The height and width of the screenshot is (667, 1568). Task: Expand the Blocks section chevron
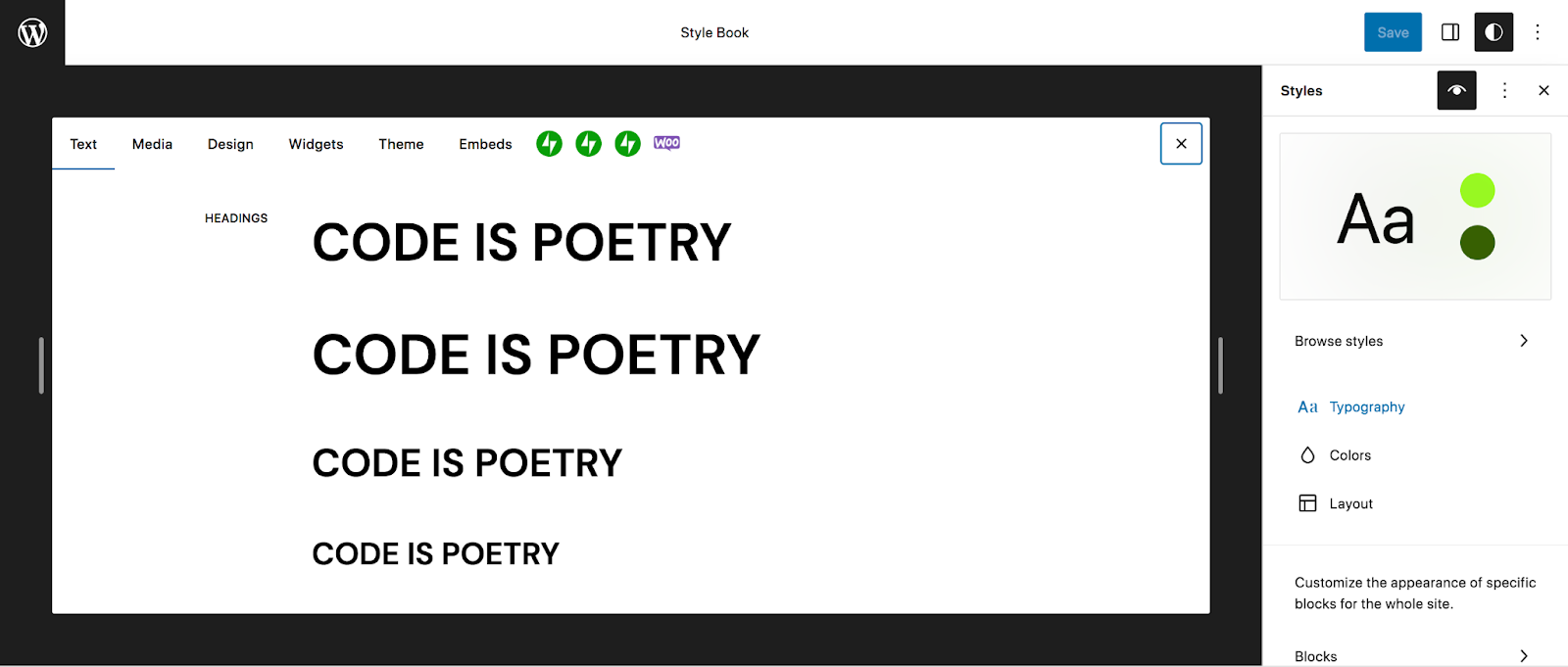(x=1523, y=656)
